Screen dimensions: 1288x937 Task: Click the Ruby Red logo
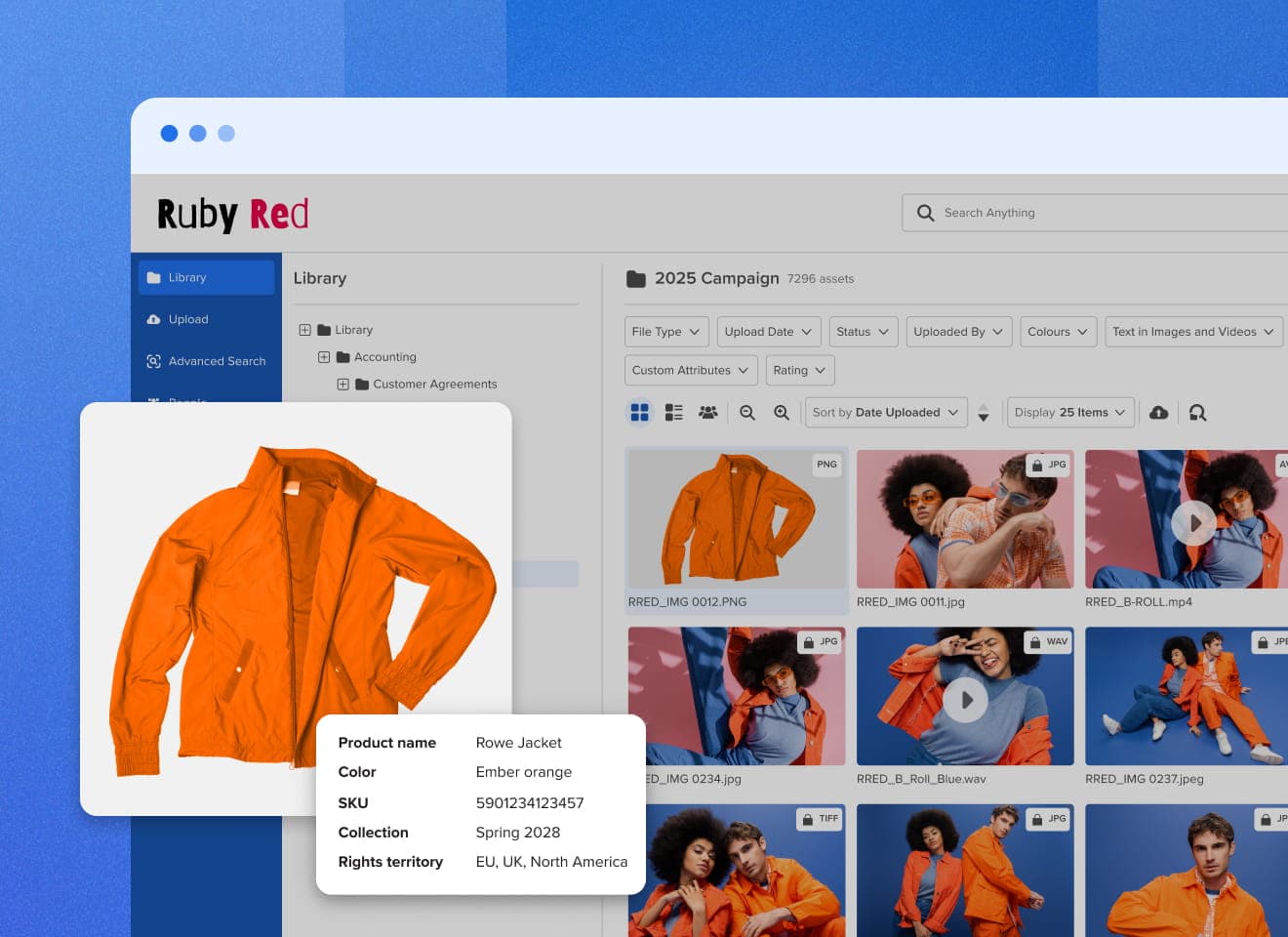(x=233, y=214)
